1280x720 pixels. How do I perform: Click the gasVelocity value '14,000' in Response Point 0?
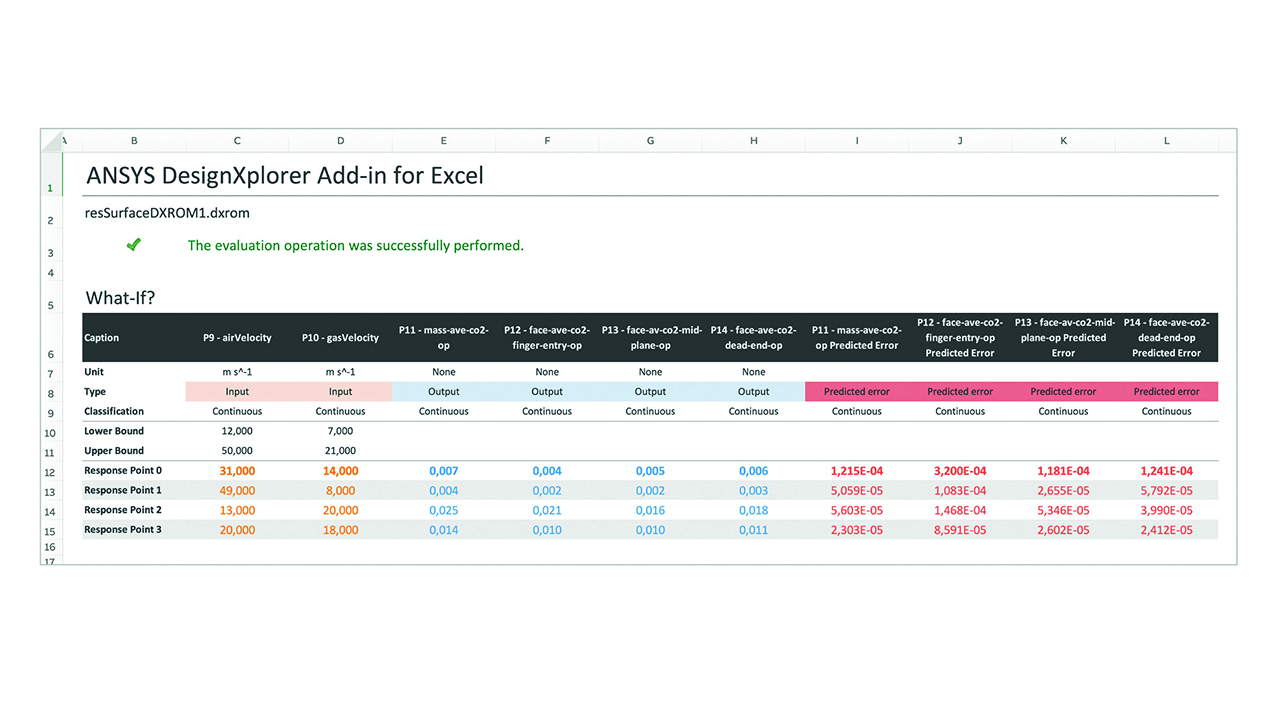point(340,471)
